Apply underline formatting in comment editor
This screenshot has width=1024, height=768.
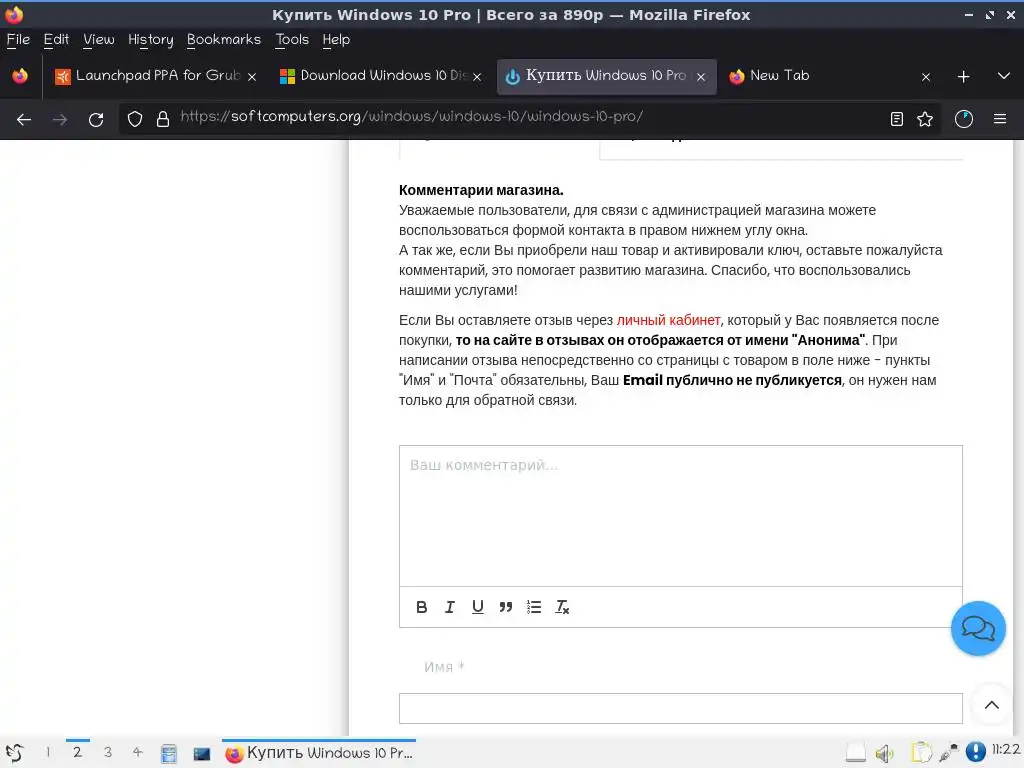pos(477,607)
